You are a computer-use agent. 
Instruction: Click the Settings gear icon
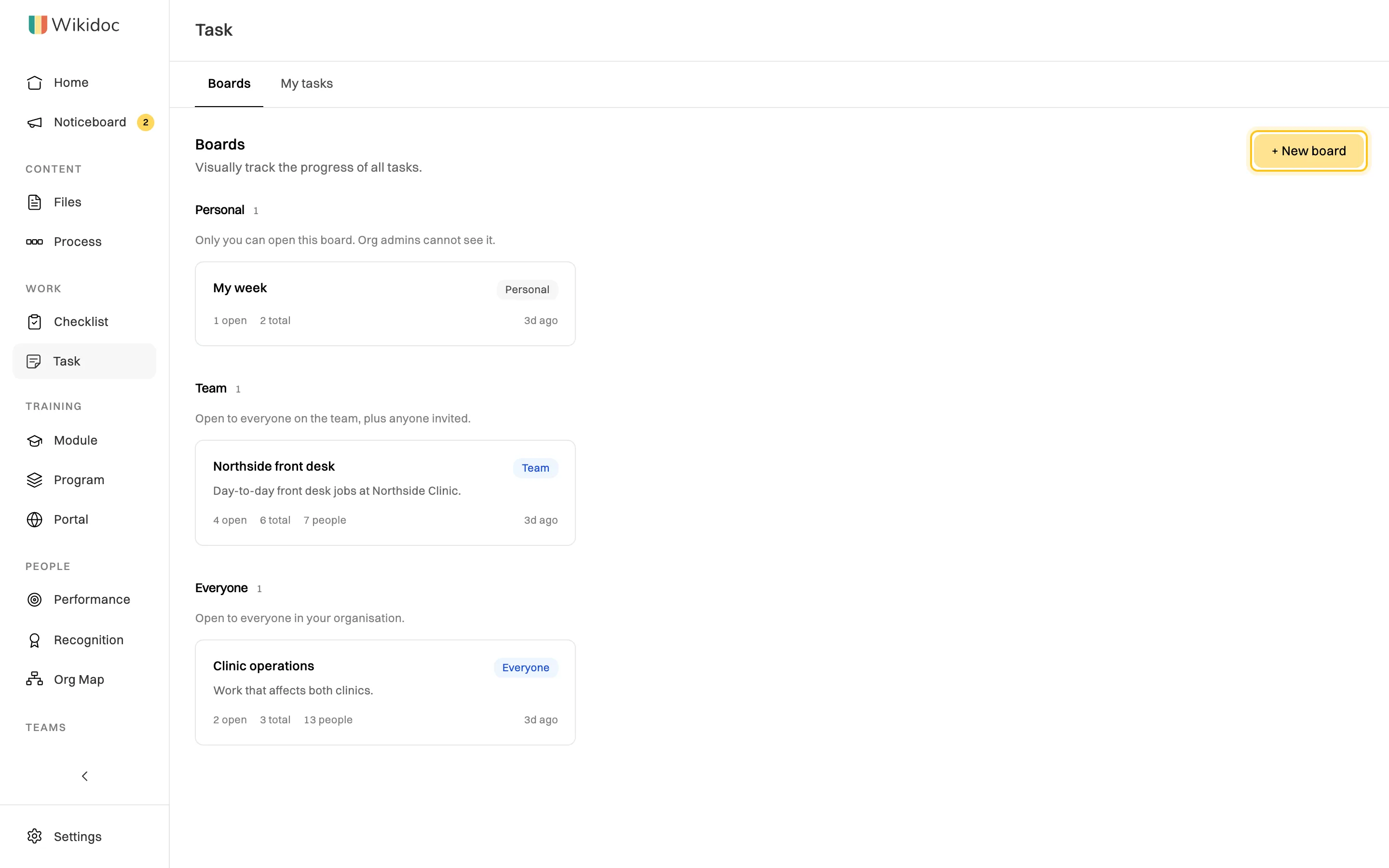tap(34, 837)
